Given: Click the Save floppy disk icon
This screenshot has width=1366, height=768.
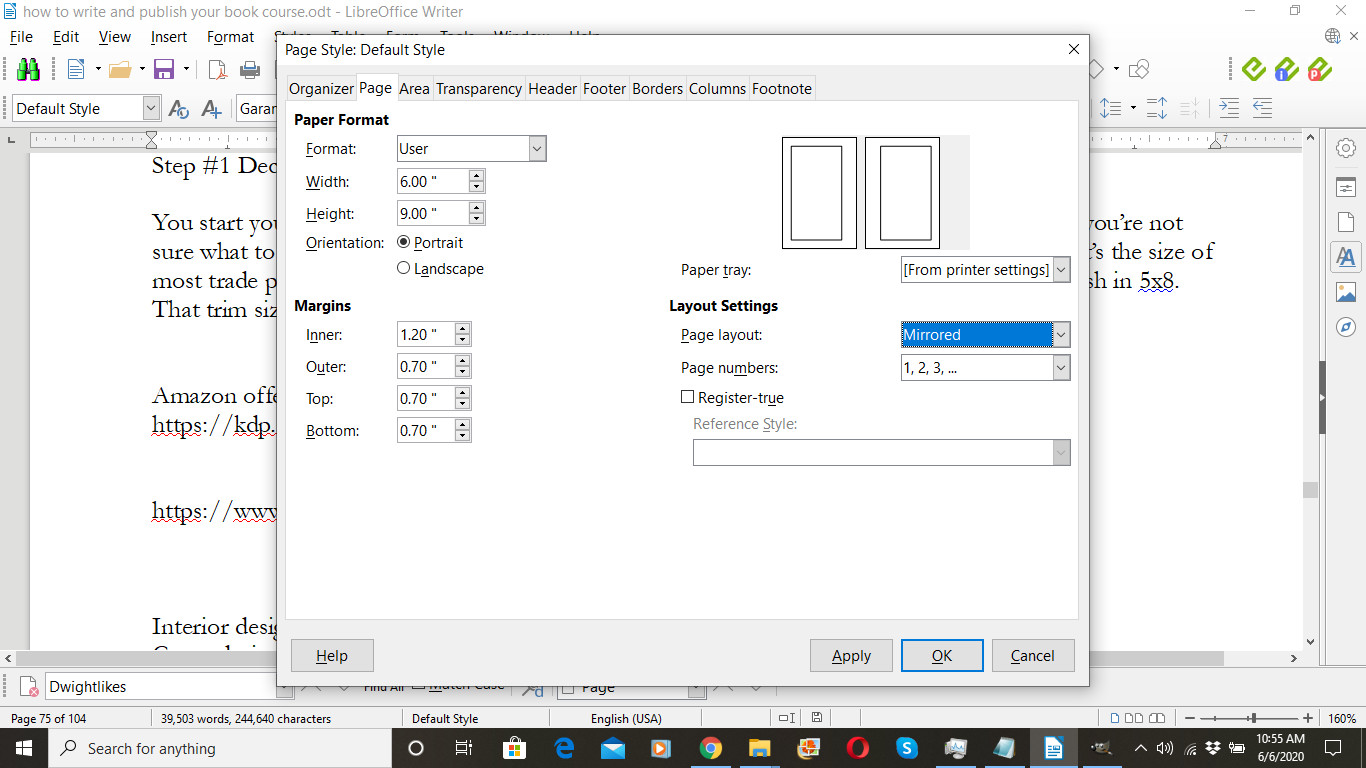Looking at the screenshot, I should (x=164, y=69).
